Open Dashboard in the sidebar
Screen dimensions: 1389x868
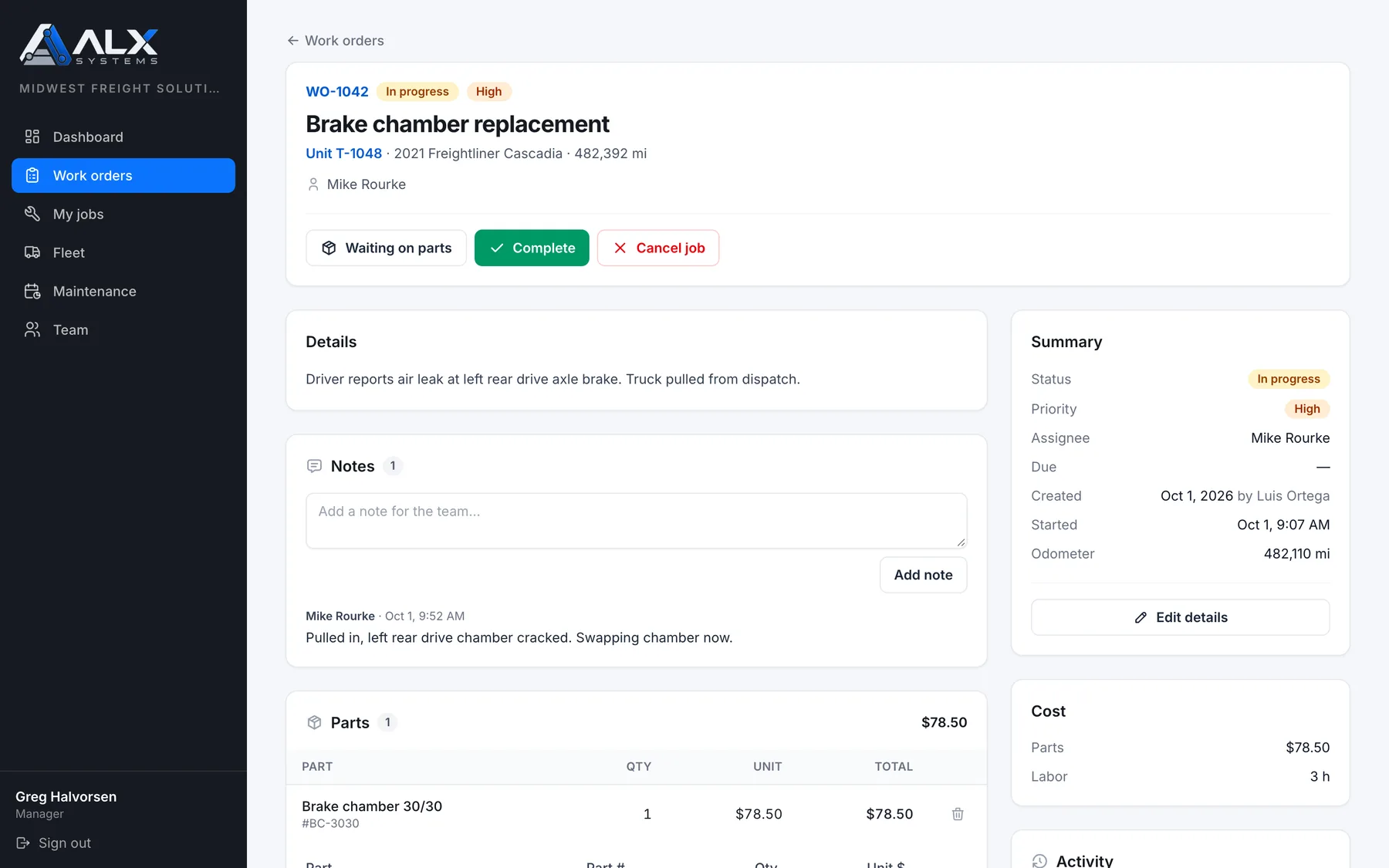(x=123, y=137)
